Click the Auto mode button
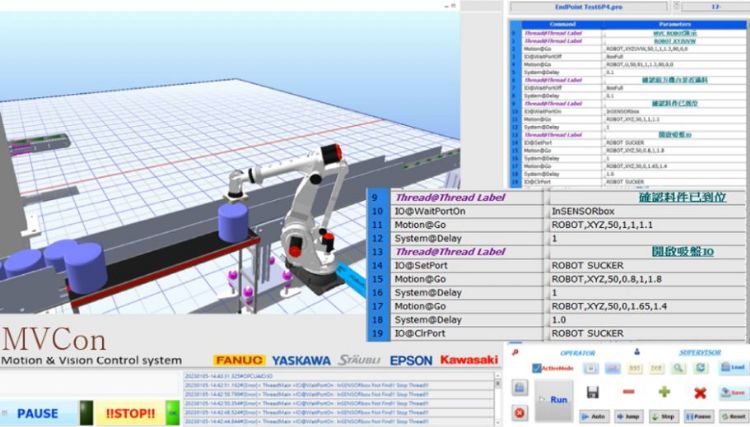The height and width of the screenshot is (427, 750). coord(591,415)
